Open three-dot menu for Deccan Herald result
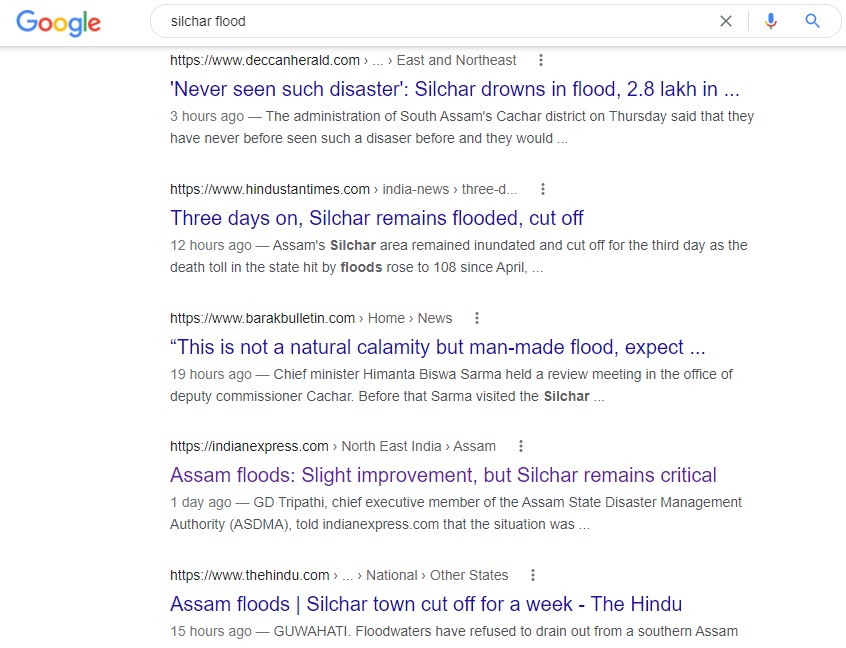Image resolution: width=846 pixels, height=648 pixels. (541, 60)
